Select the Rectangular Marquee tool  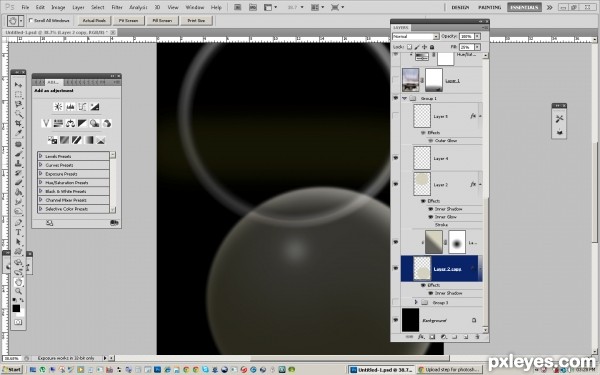(18, 94)
